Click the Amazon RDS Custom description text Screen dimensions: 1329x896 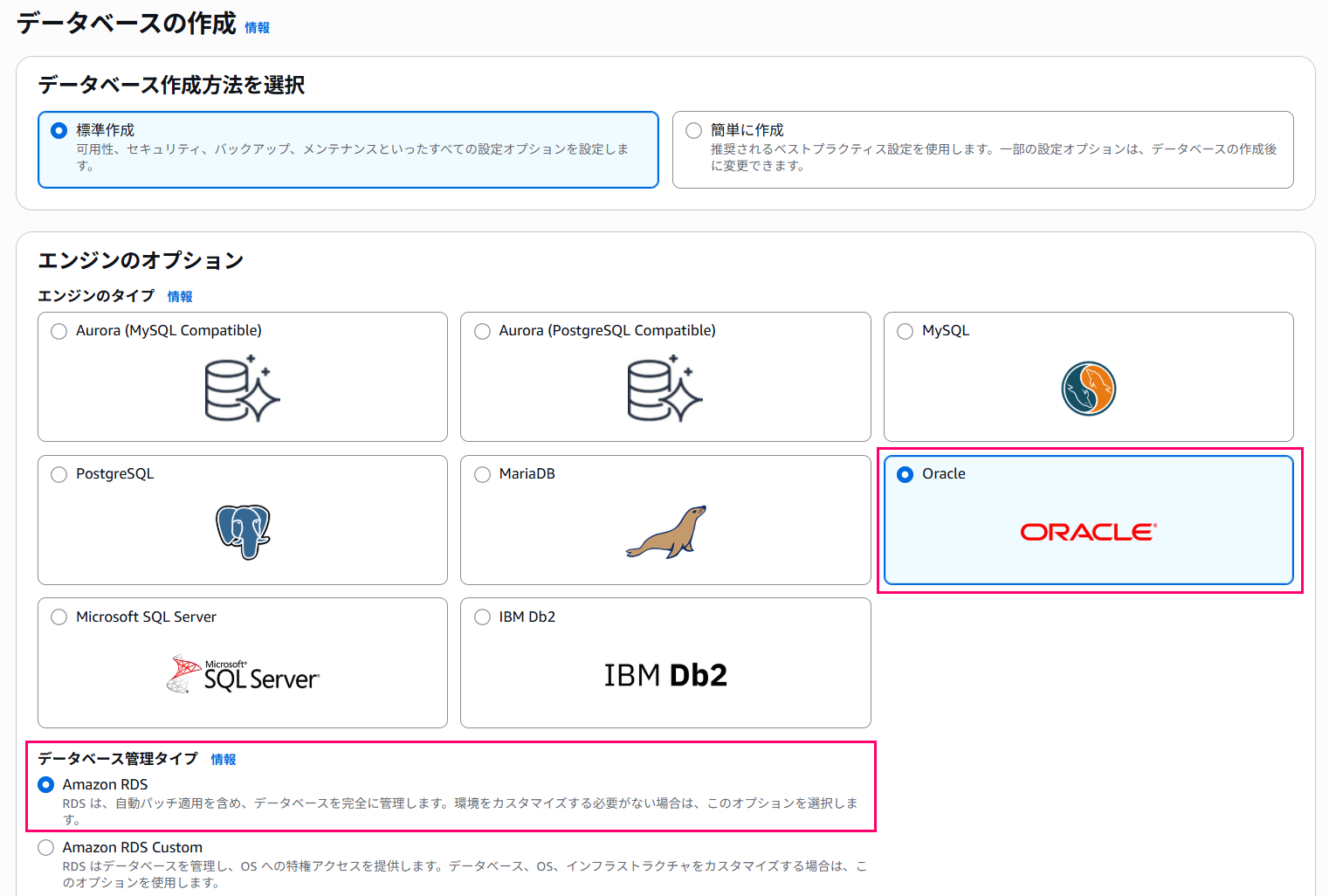coord(465,874)
